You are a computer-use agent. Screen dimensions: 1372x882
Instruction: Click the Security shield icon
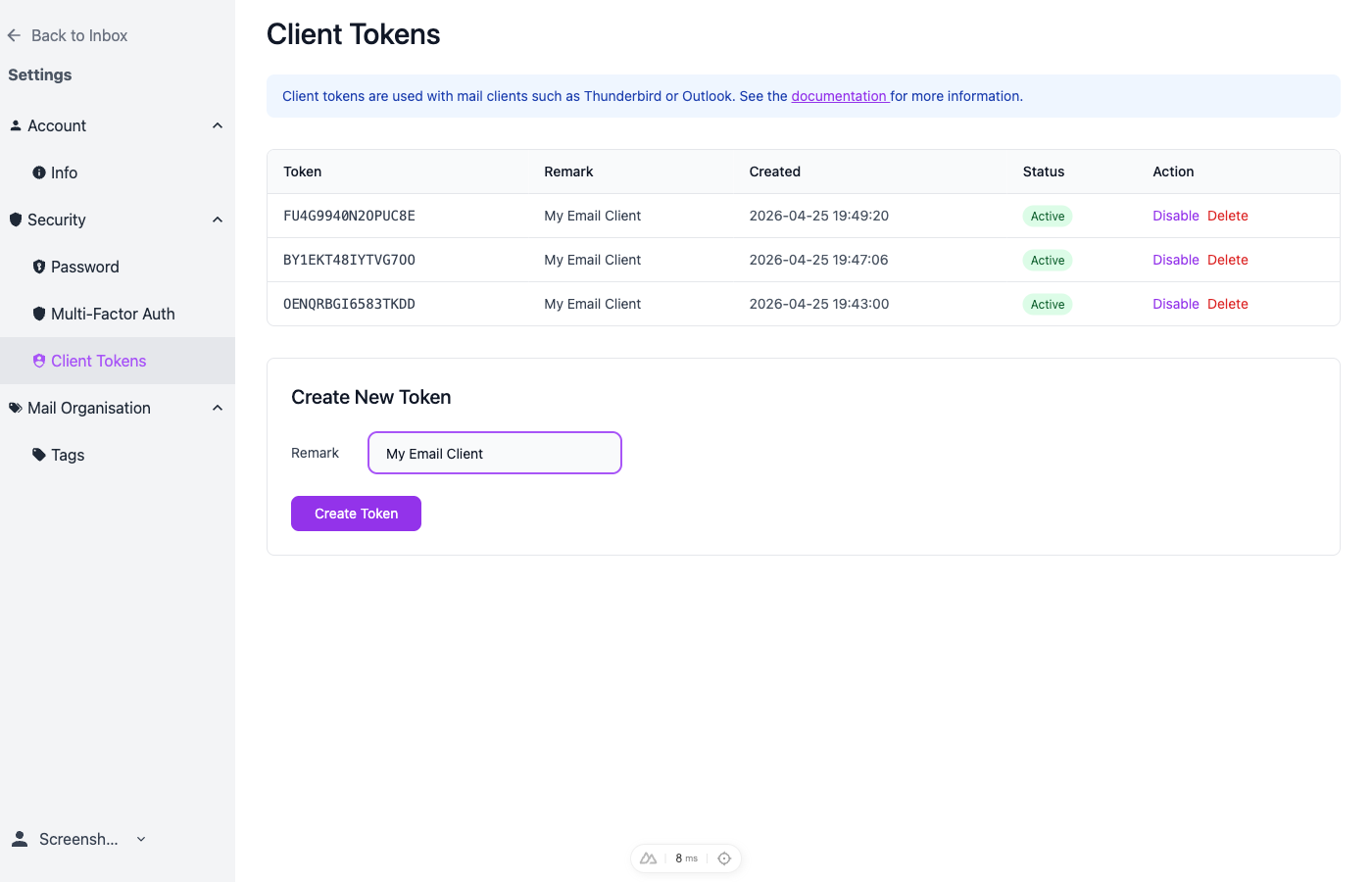pyautogui.click(x=15, y=220)
